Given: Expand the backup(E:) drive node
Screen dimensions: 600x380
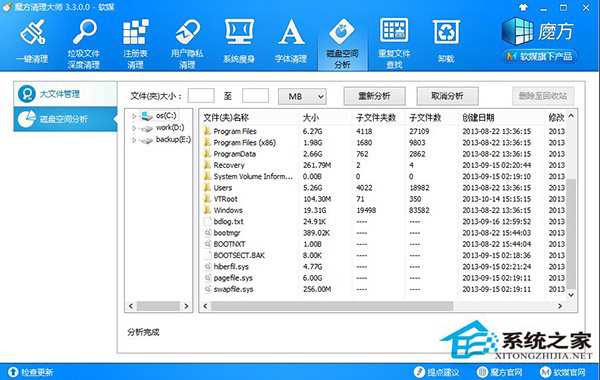Looking at the screenshot, I should [134, 140].
